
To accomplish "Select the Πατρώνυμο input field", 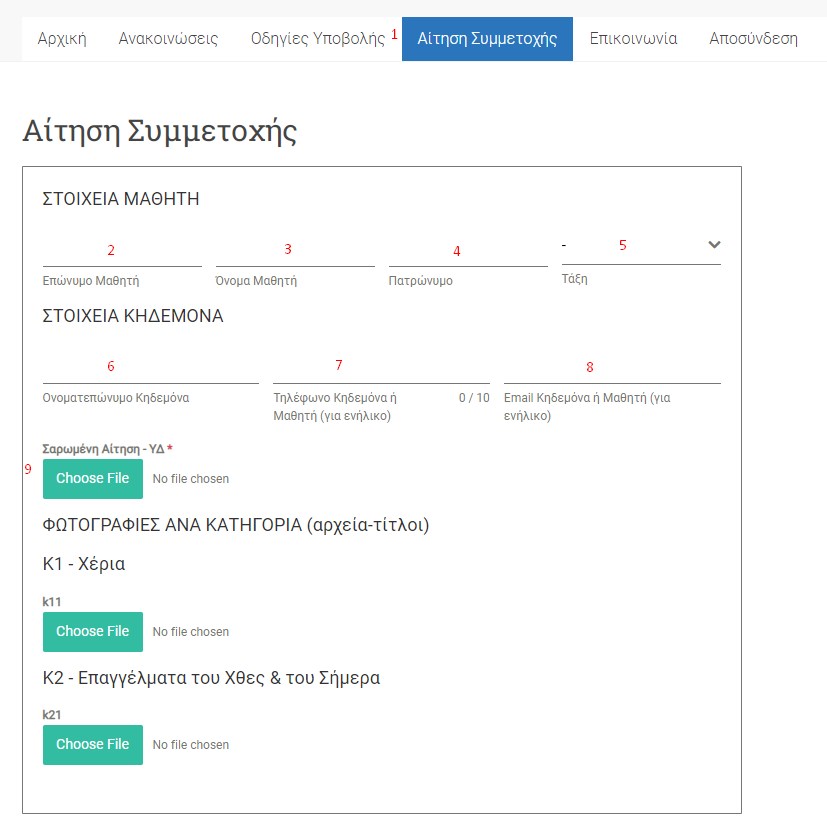I will 468,251.
